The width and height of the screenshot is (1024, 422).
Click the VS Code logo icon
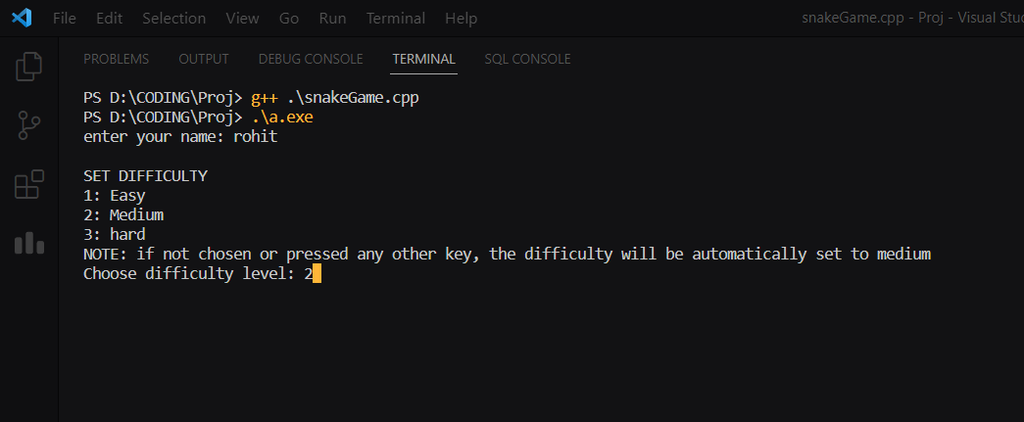pos(21,18)
